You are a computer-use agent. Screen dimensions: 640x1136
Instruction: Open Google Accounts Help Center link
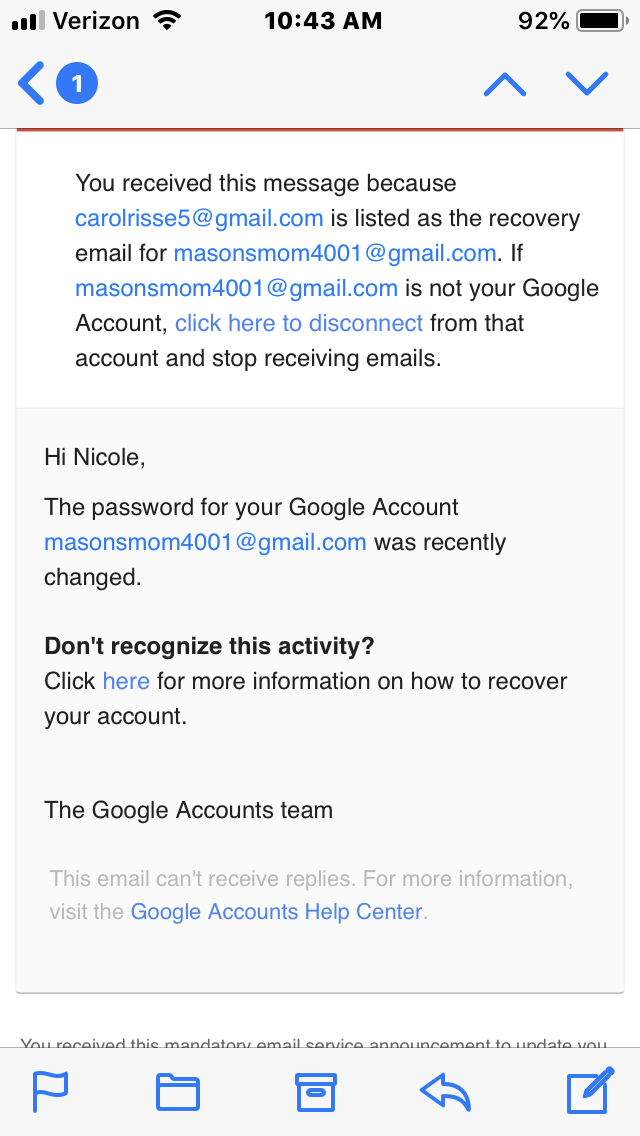click(x=277, y=911)
